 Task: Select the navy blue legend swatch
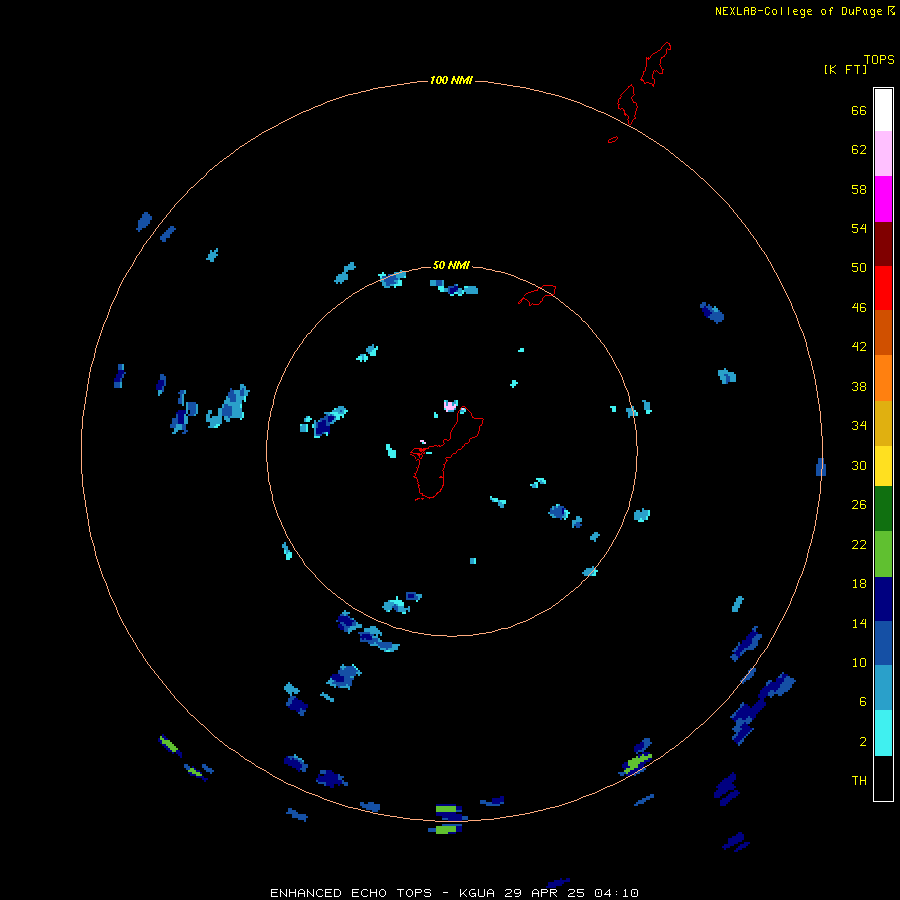[883, 599]
